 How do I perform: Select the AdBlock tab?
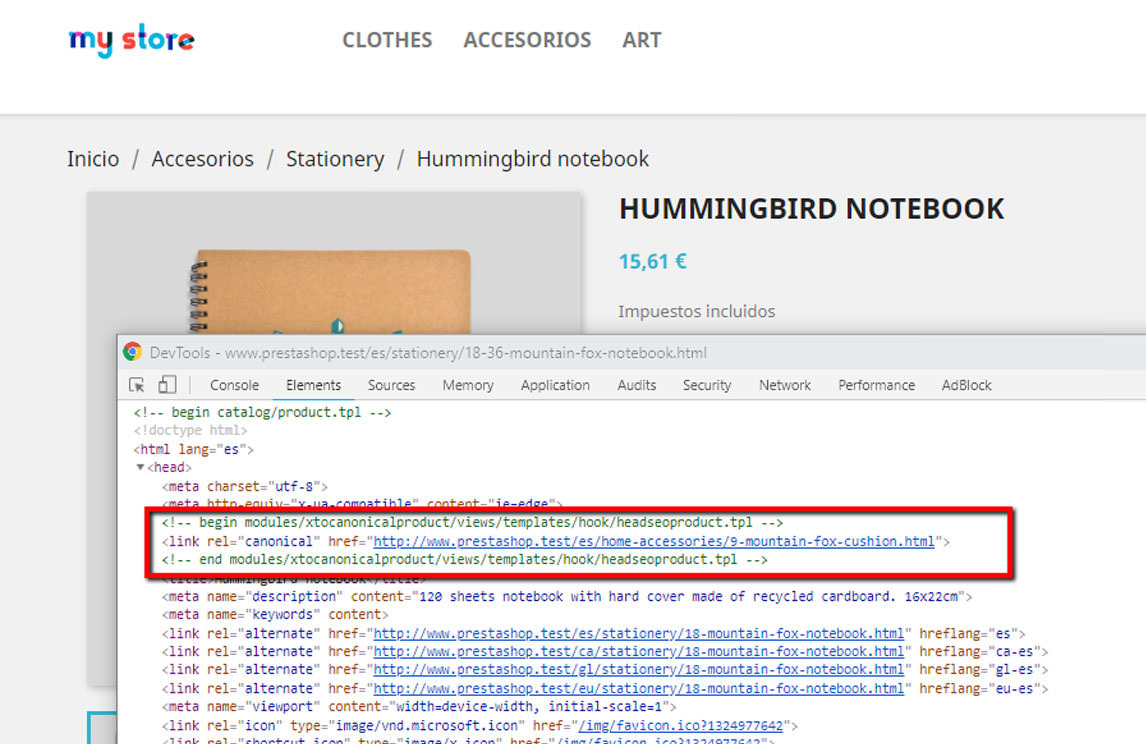click(967, 385)
